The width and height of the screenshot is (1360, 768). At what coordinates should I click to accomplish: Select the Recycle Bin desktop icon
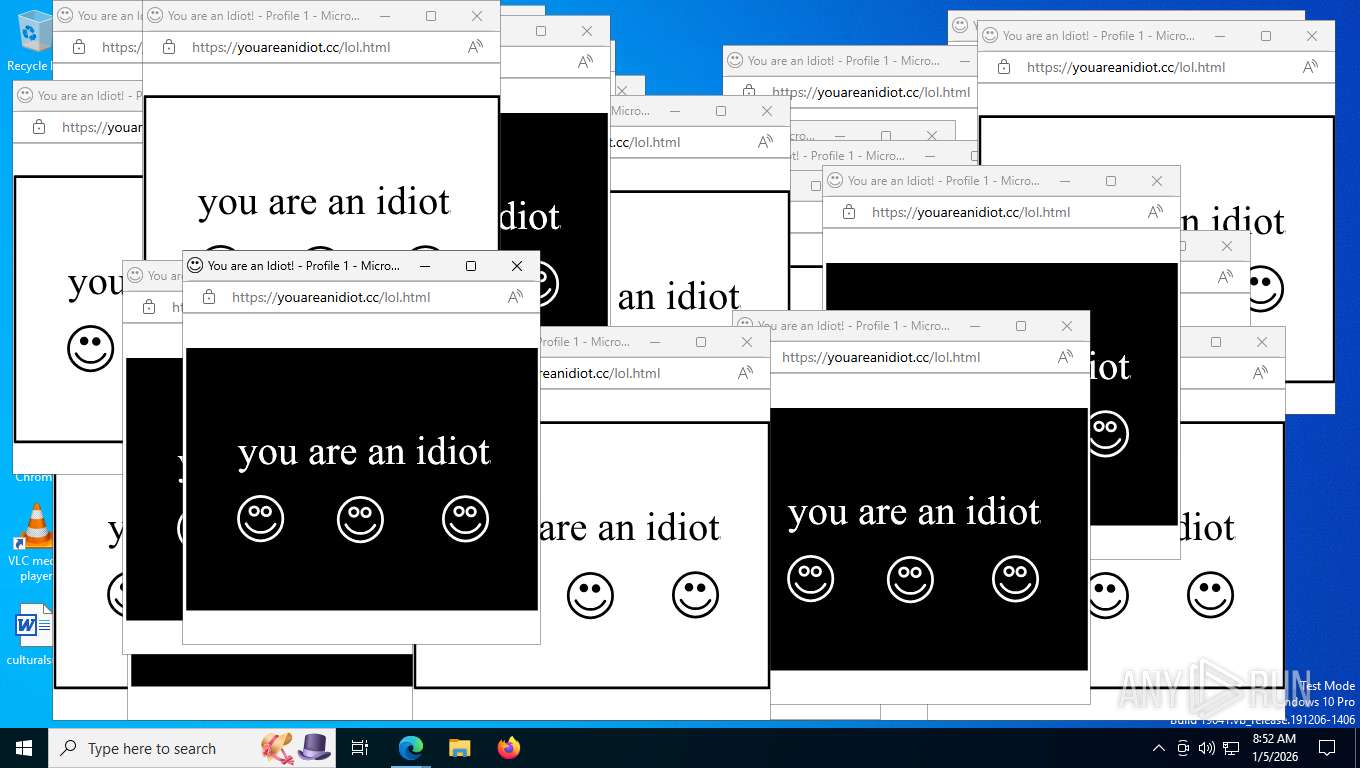32,40
